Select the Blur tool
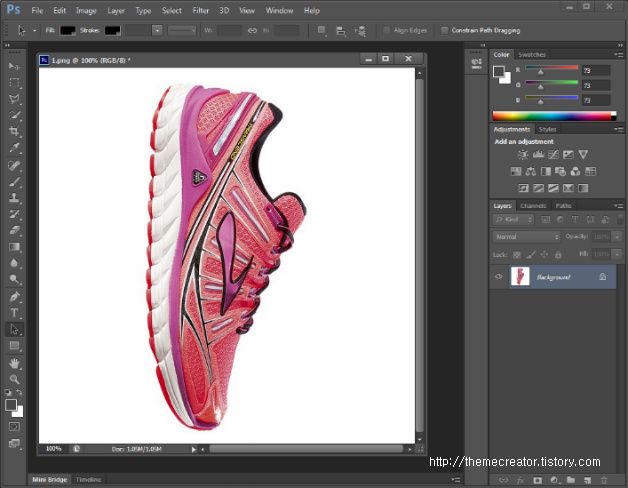This screenshot has width=628, height=488. pyautogui.click(x=14, y=263)
